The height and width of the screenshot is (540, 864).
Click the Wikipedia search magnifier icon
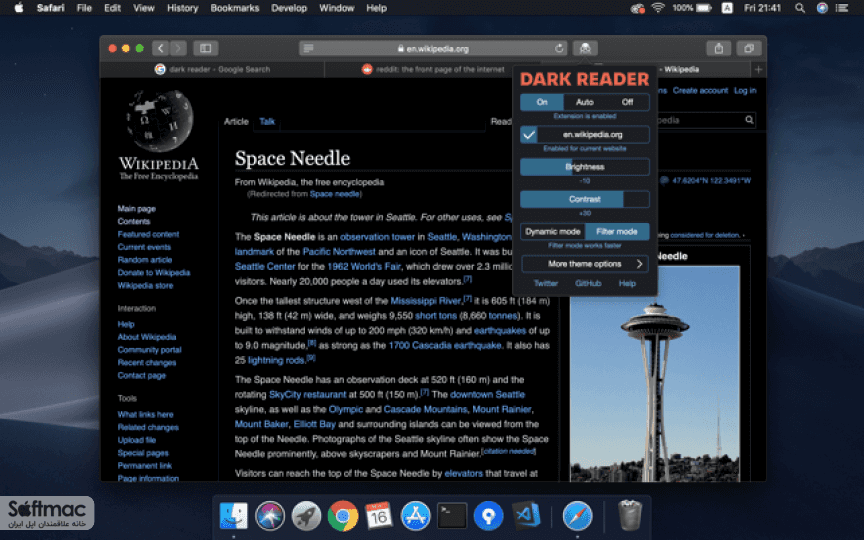[x=749, y=120]
